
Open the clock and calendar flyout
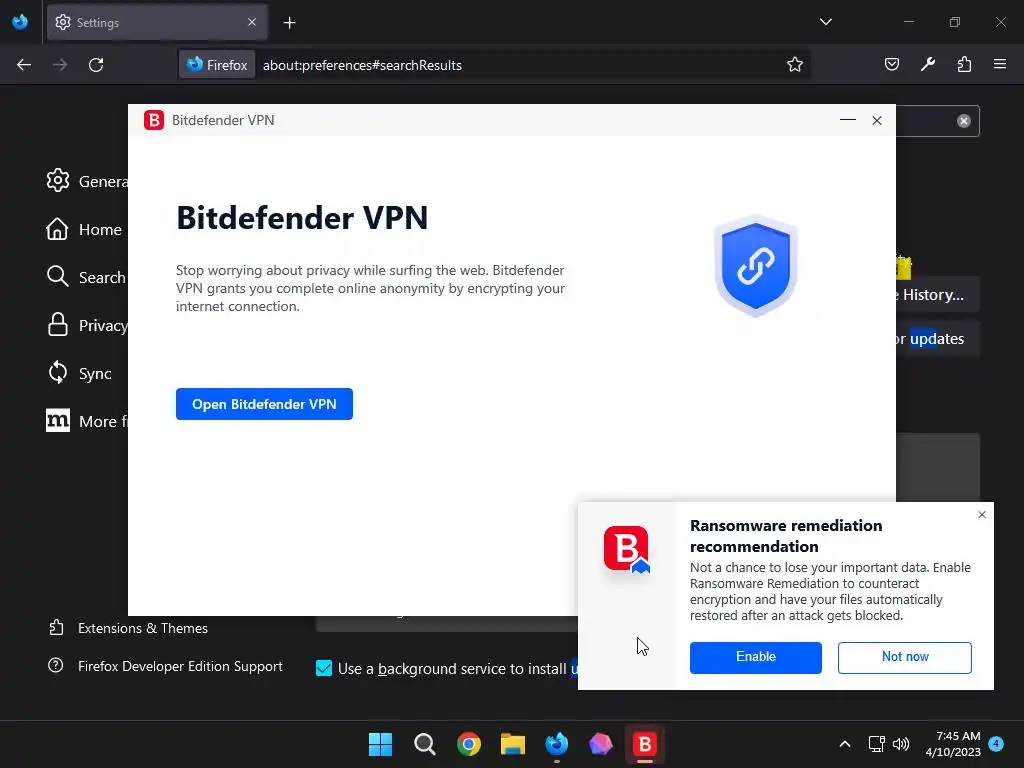click(953, 744)
